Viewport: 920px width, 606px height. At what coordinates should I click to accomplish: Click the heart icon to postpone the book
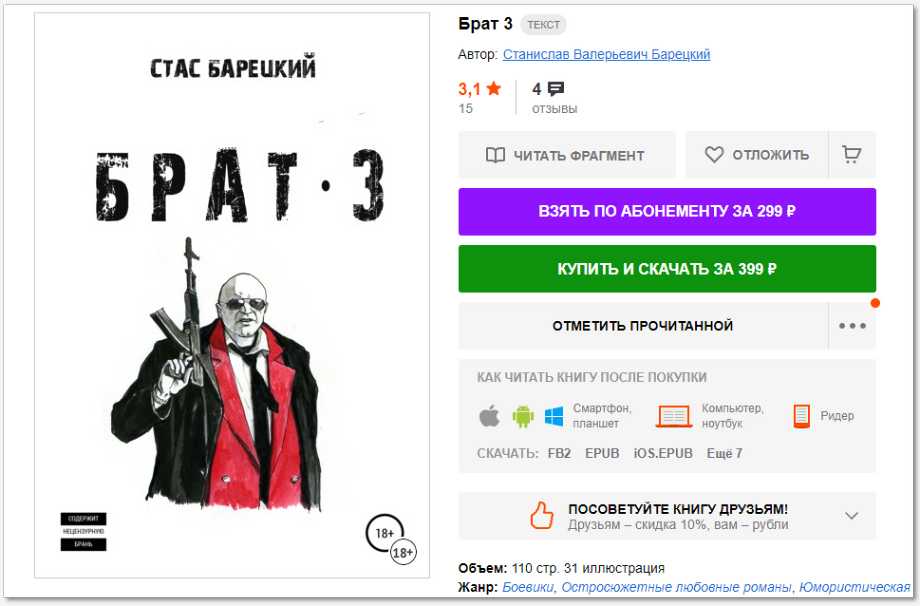pos(714,155)
